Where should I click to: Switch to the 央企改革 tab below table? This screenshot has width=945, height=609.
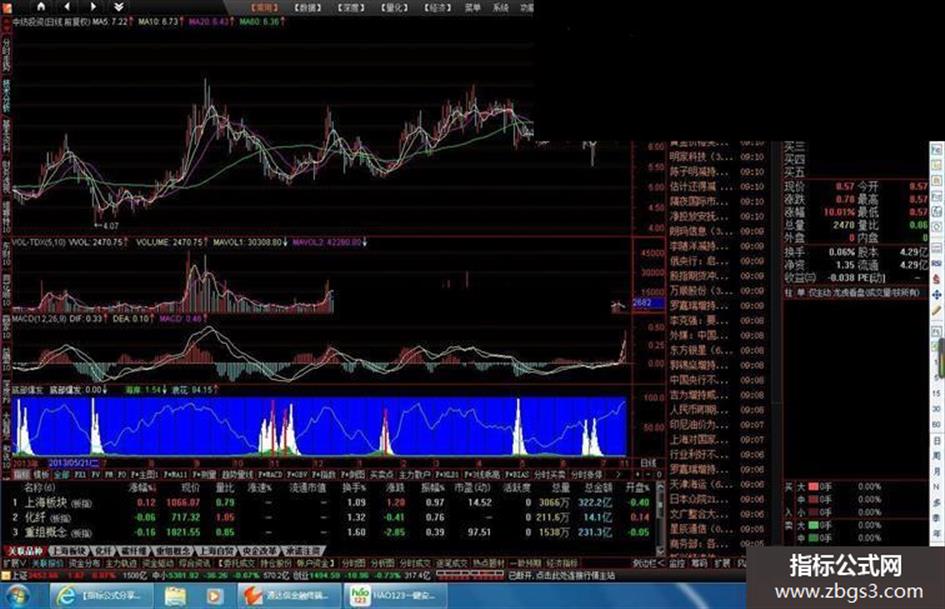(x=261, y=551)
